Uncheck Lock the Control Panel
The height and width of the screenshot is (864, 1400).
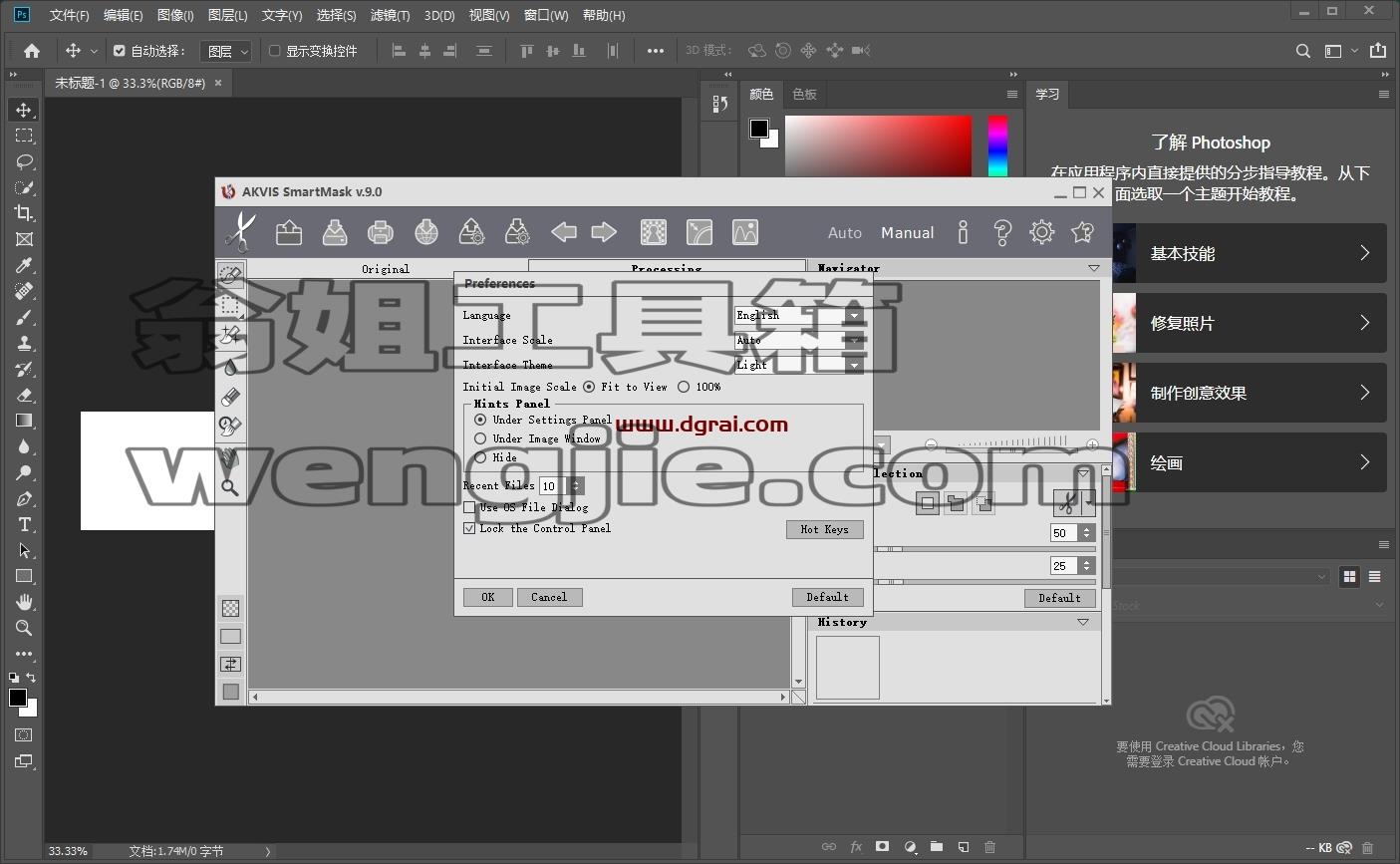coord(469,528)
